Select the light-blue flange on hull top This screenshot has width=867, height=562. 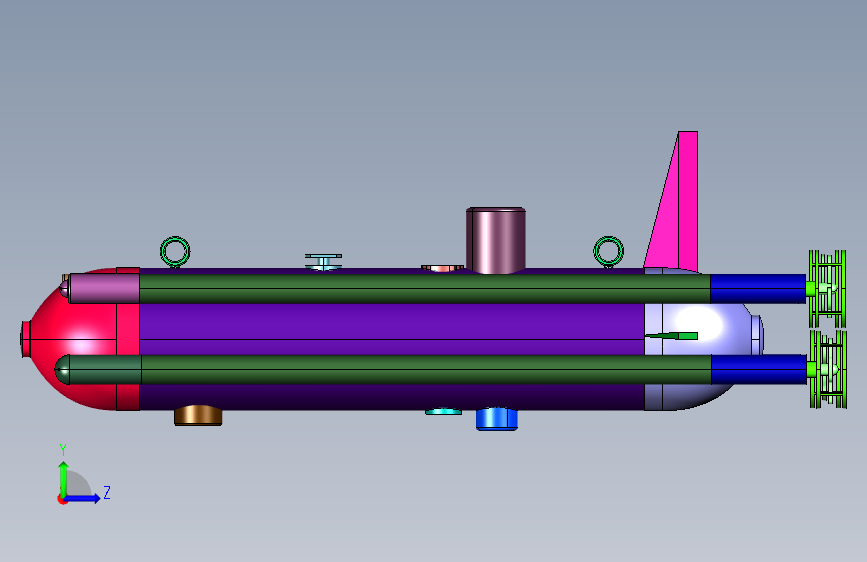point(323,262)
